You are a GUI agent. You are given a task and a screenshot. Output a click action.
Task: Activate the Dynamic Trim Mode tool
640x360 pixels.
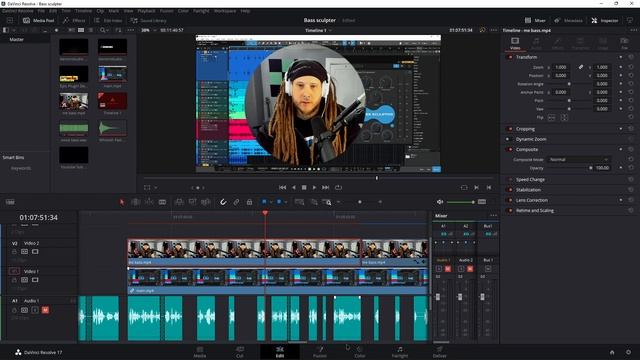pos(149,202)
